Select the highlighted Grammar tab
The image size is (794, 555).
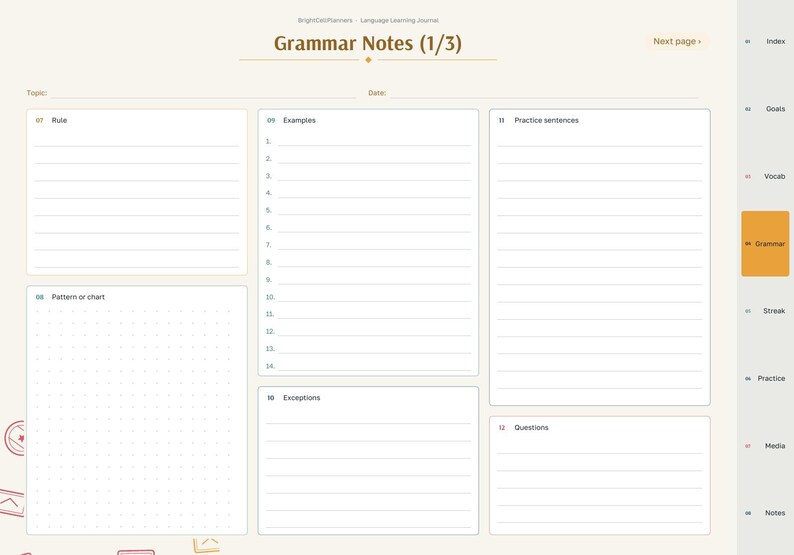[765, 244]
